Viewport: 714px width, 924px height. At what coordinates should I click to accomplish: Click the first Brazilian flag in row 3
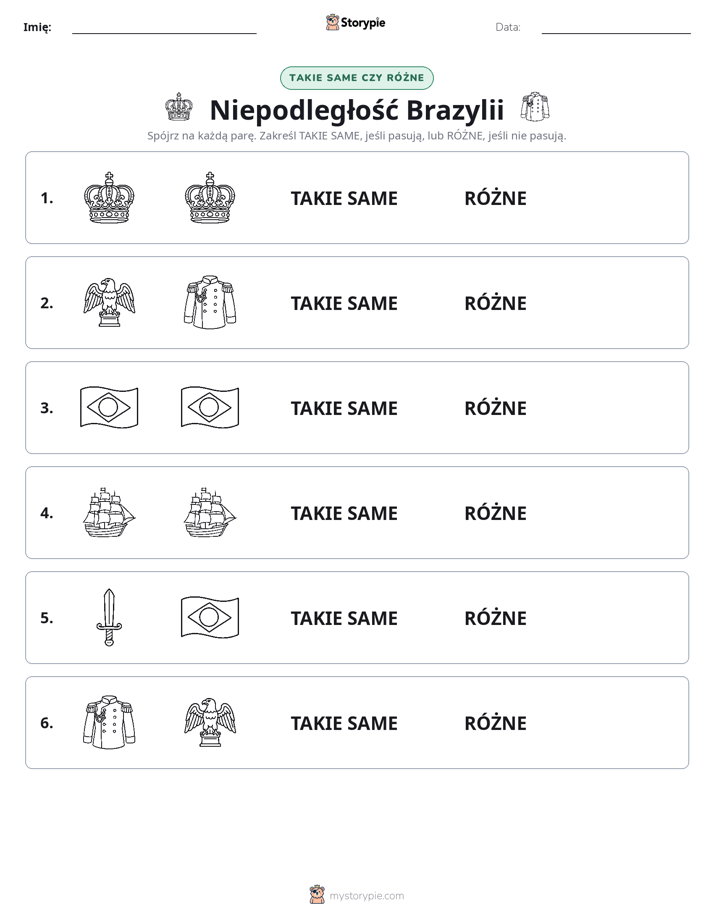(x=109, y=407)
